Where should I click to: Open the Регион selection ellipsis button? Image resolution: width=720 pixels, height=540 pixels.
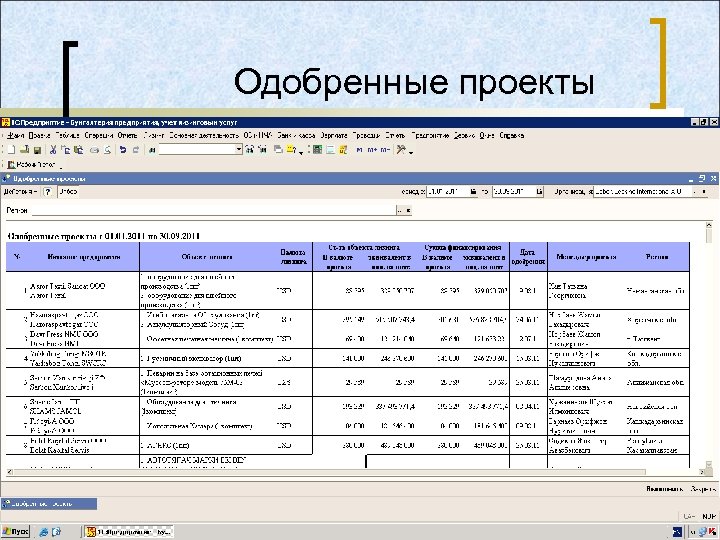point(399,210)
